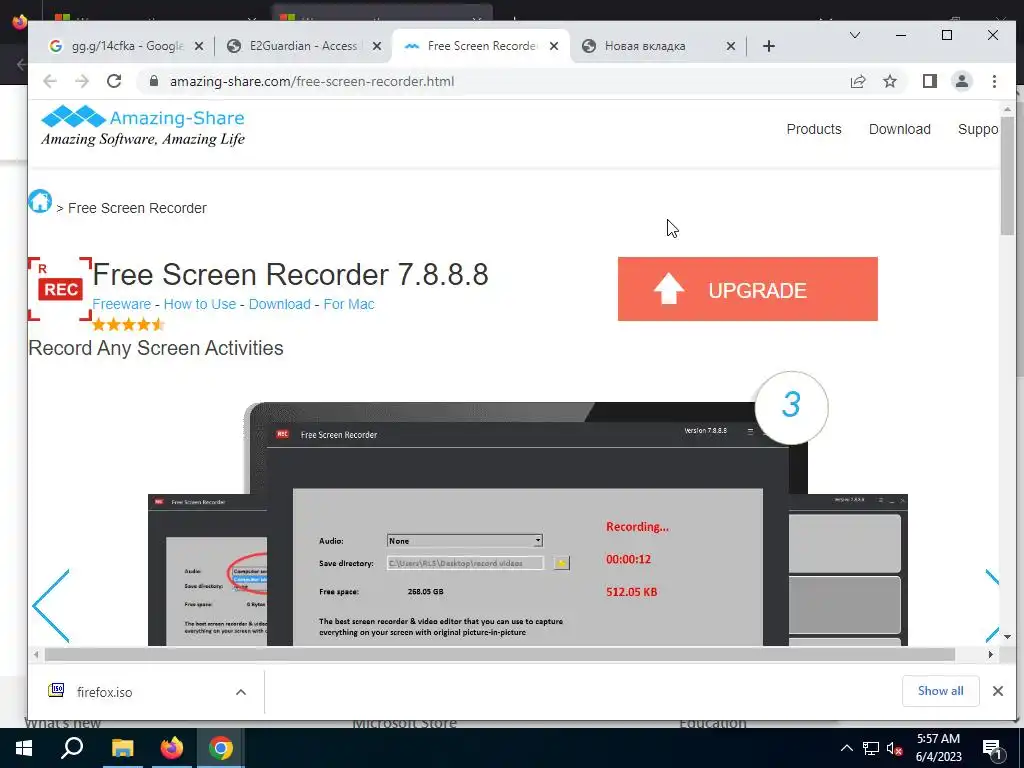Open the clock showing 5:57 AM

[x=938, y=748]
